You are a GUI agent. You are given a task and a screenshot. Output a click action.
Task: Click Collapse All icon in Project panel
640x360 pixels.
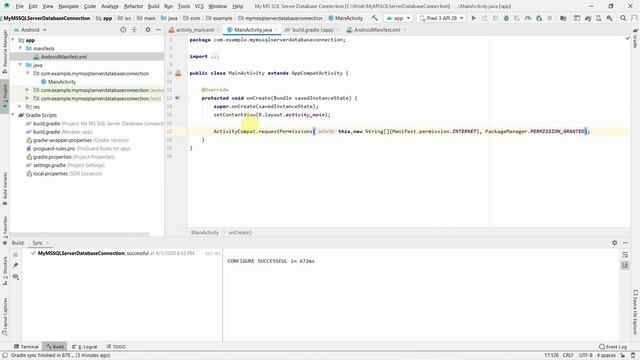pyautogui.click(x=134, y=30)
